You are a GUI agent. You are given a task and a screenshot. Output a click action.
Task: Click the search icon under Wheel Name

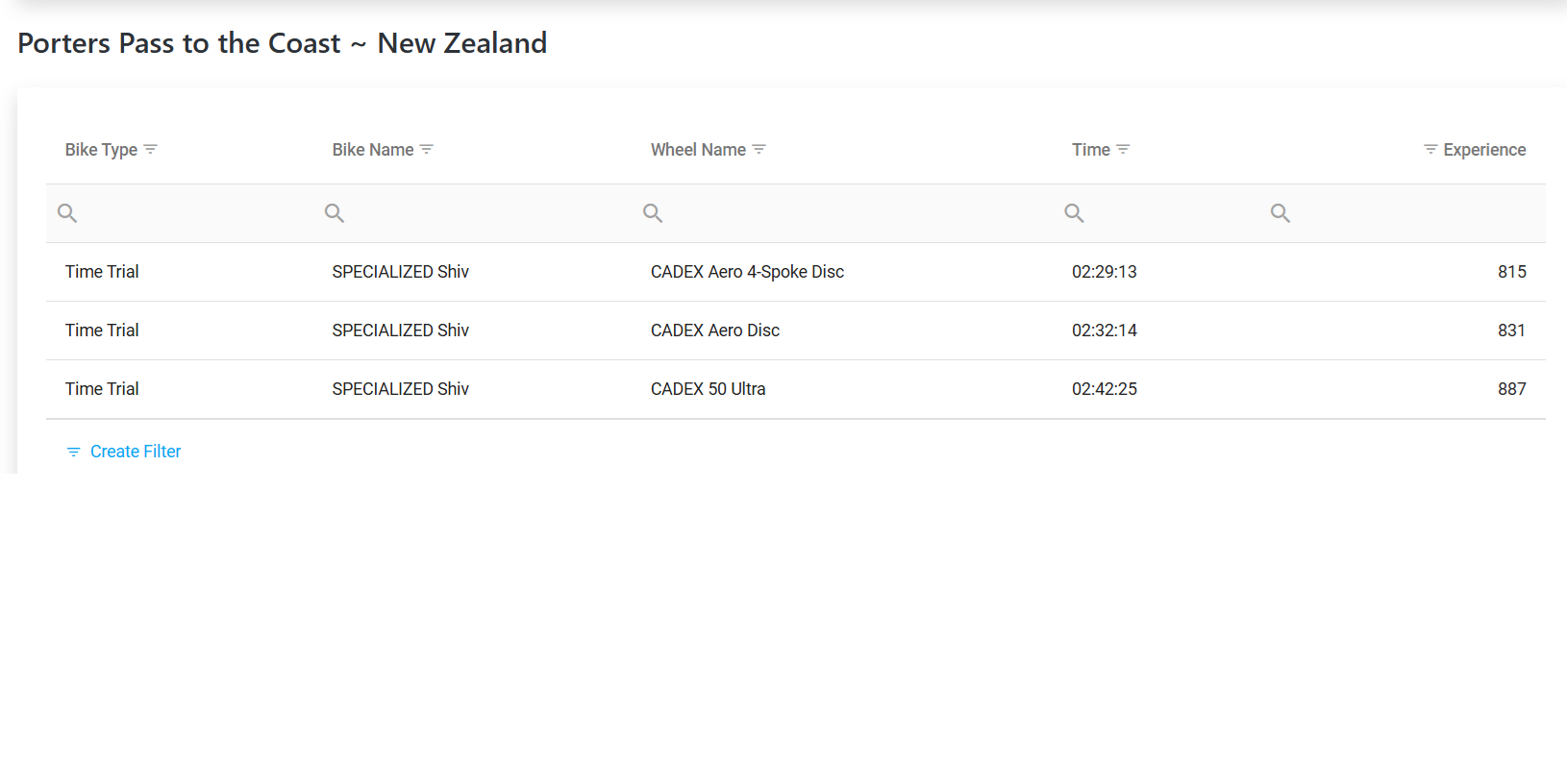pyautogui.click(x=653, y=213)
